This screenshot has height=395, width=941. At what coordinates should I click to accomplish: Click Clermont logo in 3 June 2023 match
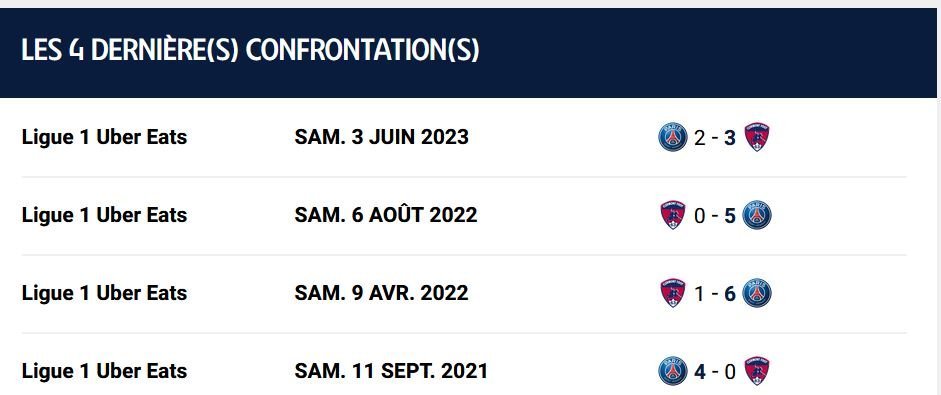click(757, 137)
